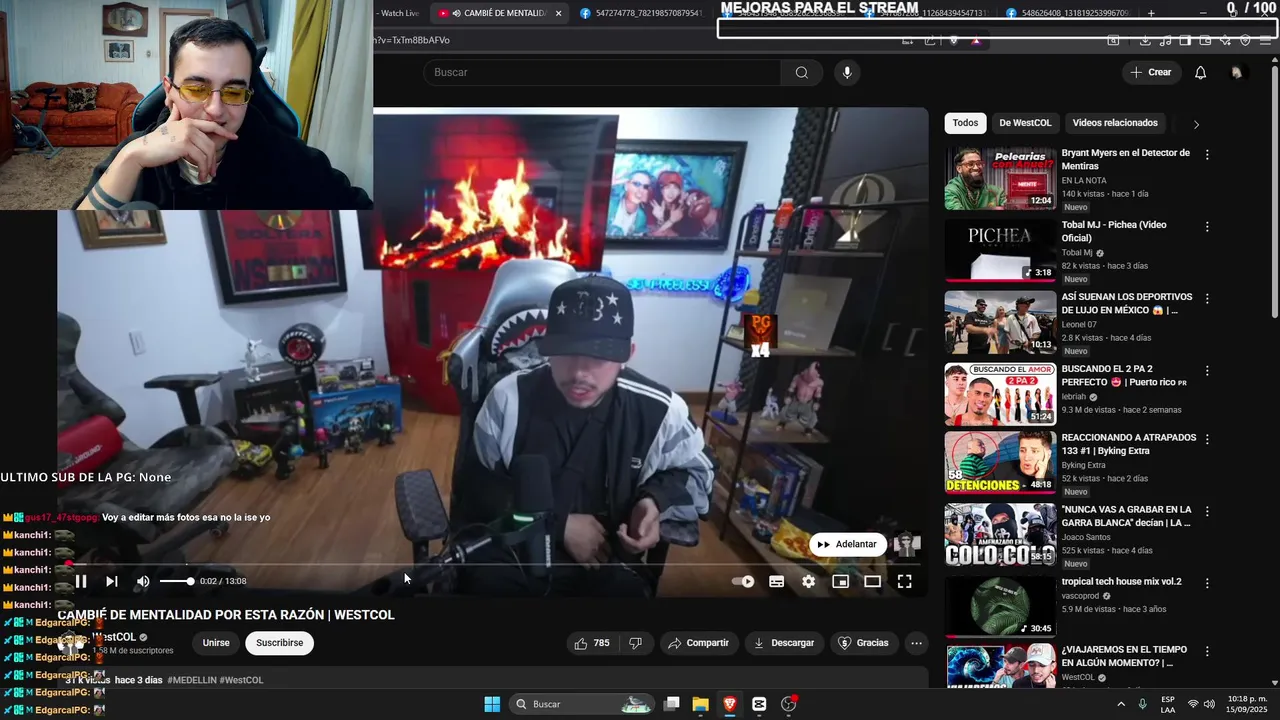The width and height of the screenshot is (1280, 720).
Task: Select the Todos filter chip
Action: (x=965, y=123)
